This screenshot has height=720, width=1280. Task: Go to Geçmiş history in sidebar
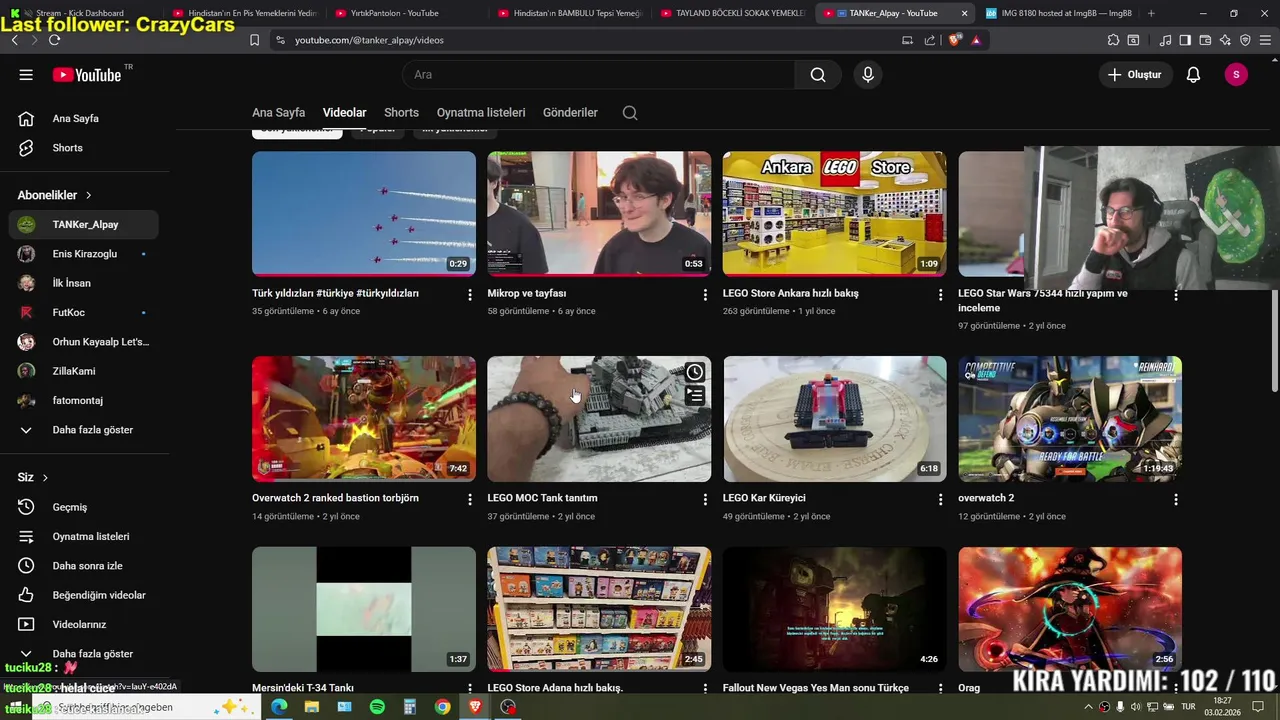pyautogui.click(x=84, y=507)
